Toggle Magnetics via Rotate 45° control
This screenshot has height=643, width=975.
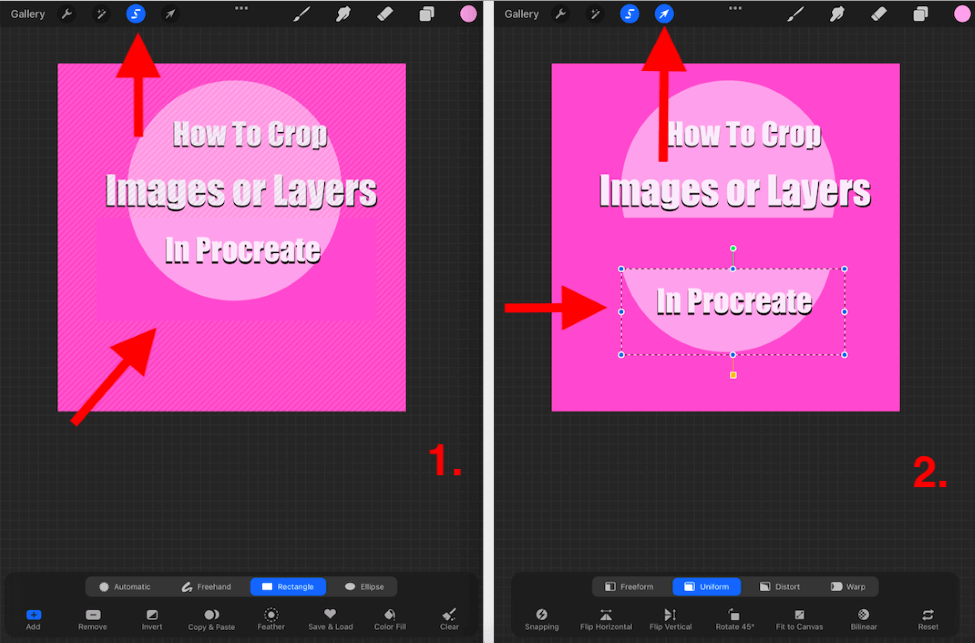[735, 618]
